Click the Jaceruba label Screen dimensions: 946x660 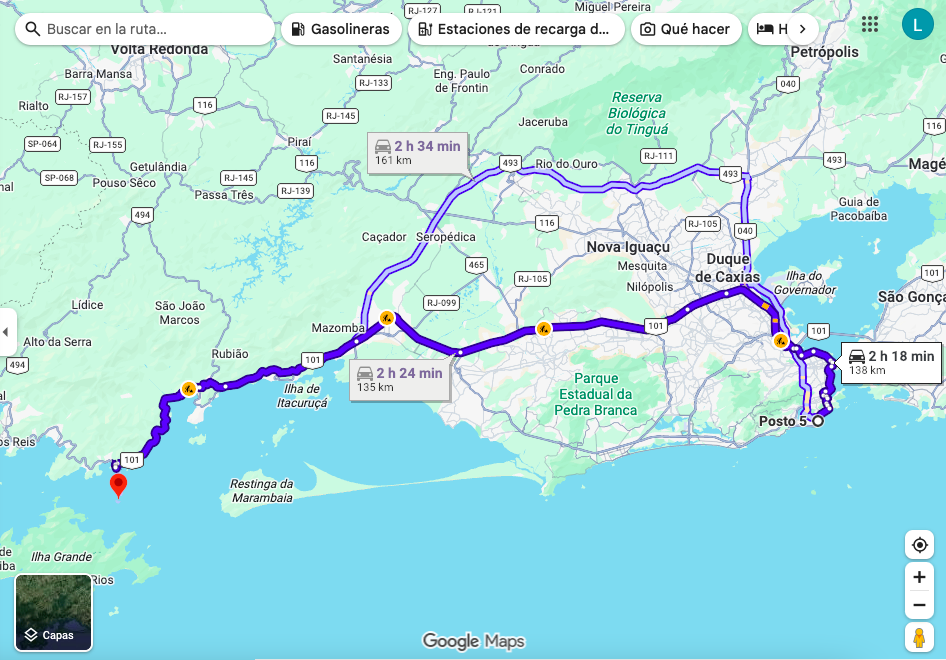[x=543, y=122]
